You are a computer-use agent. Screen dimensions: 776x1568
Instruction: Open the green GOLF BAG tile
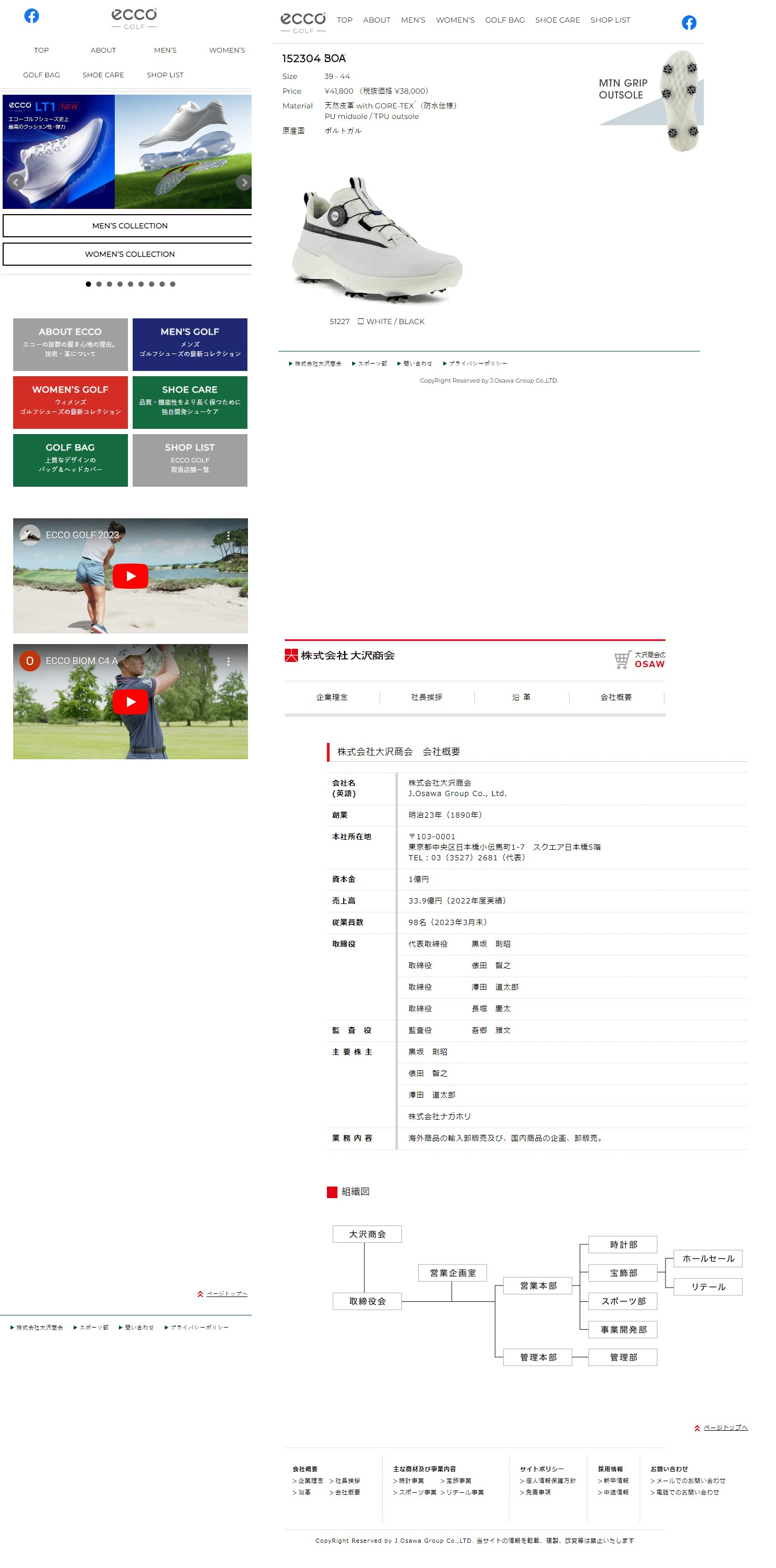click(70, 459)
